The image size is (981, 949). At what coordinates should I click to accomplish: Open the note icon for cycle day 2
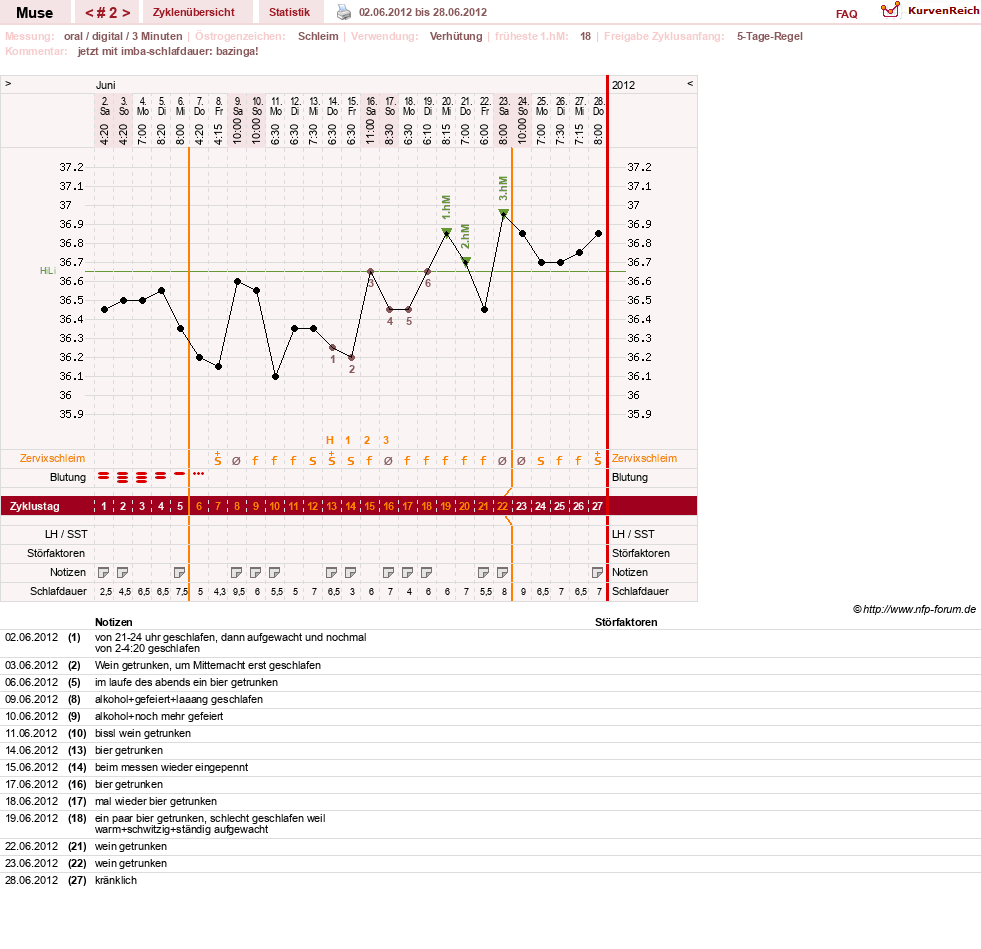tap(123, 572)
